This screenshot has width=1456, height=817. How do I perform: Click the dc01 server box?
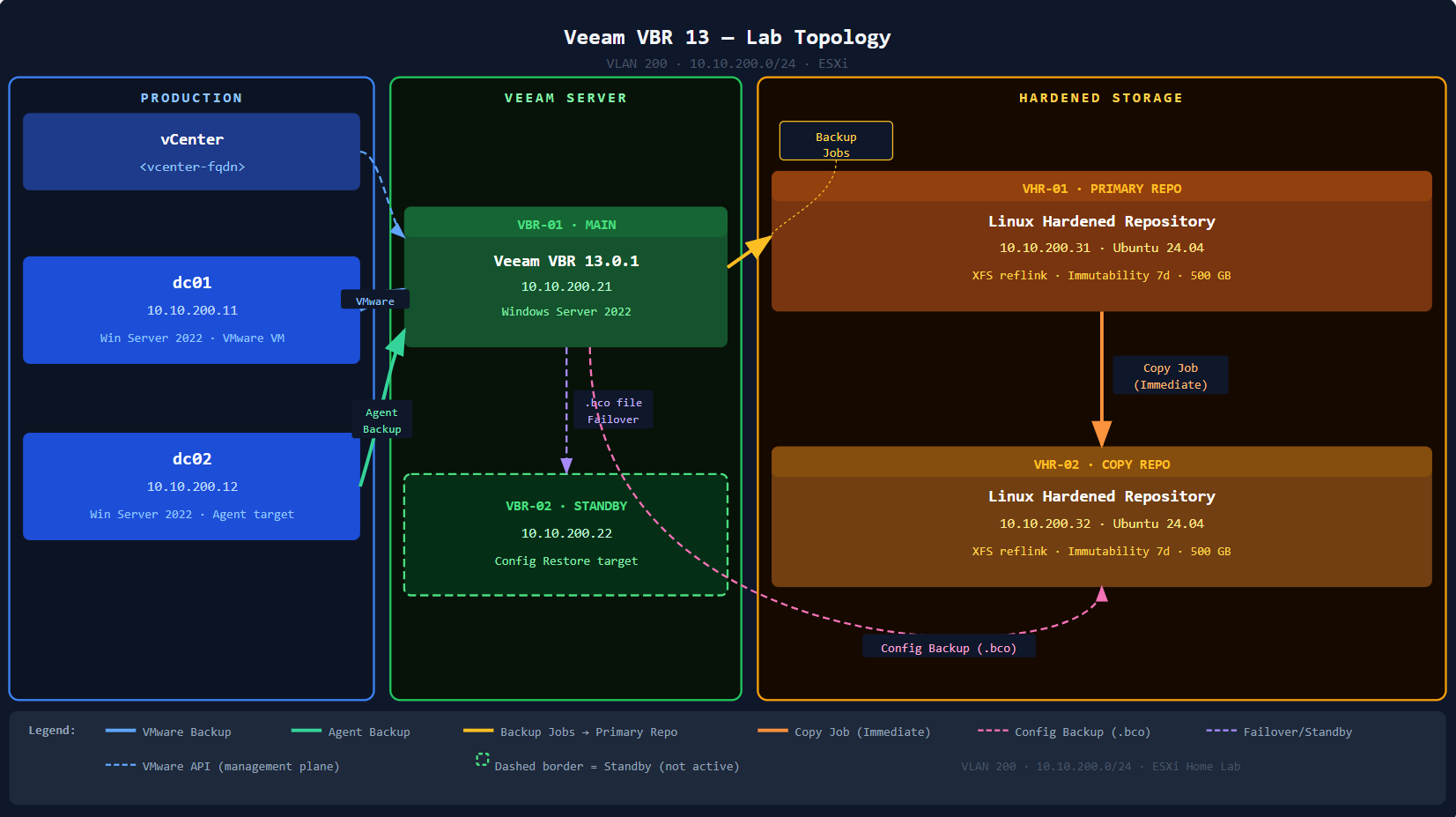click(191, 310)
